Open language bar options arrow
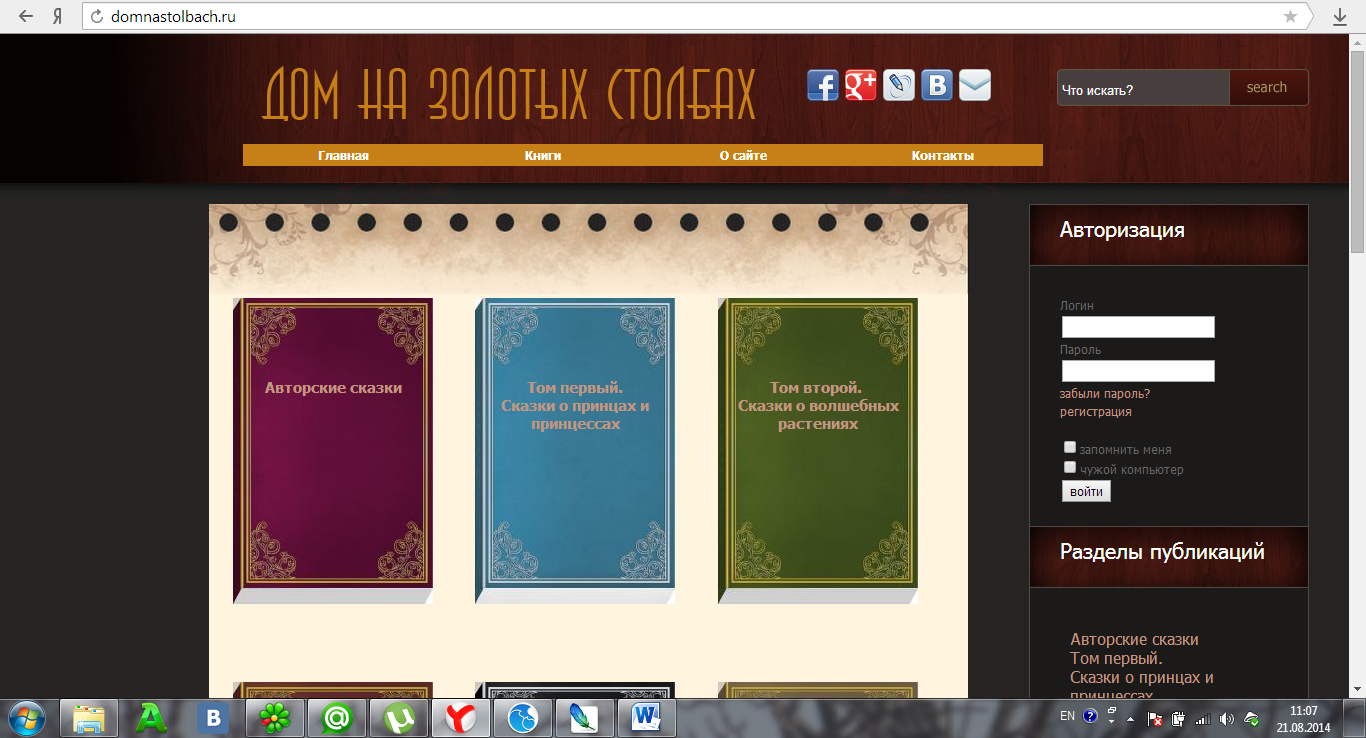 point(1112,721)
